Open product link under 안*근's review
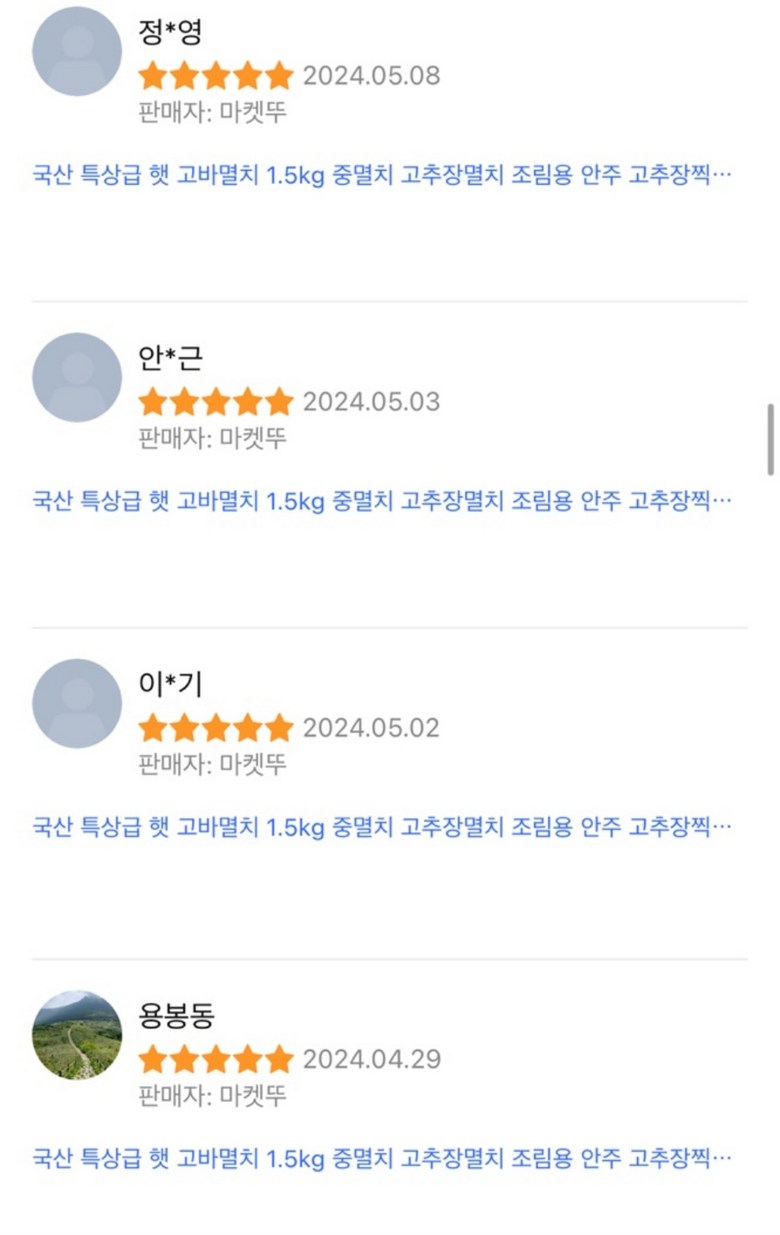This screenshot has height=1235, width=780. pos(382,501)
